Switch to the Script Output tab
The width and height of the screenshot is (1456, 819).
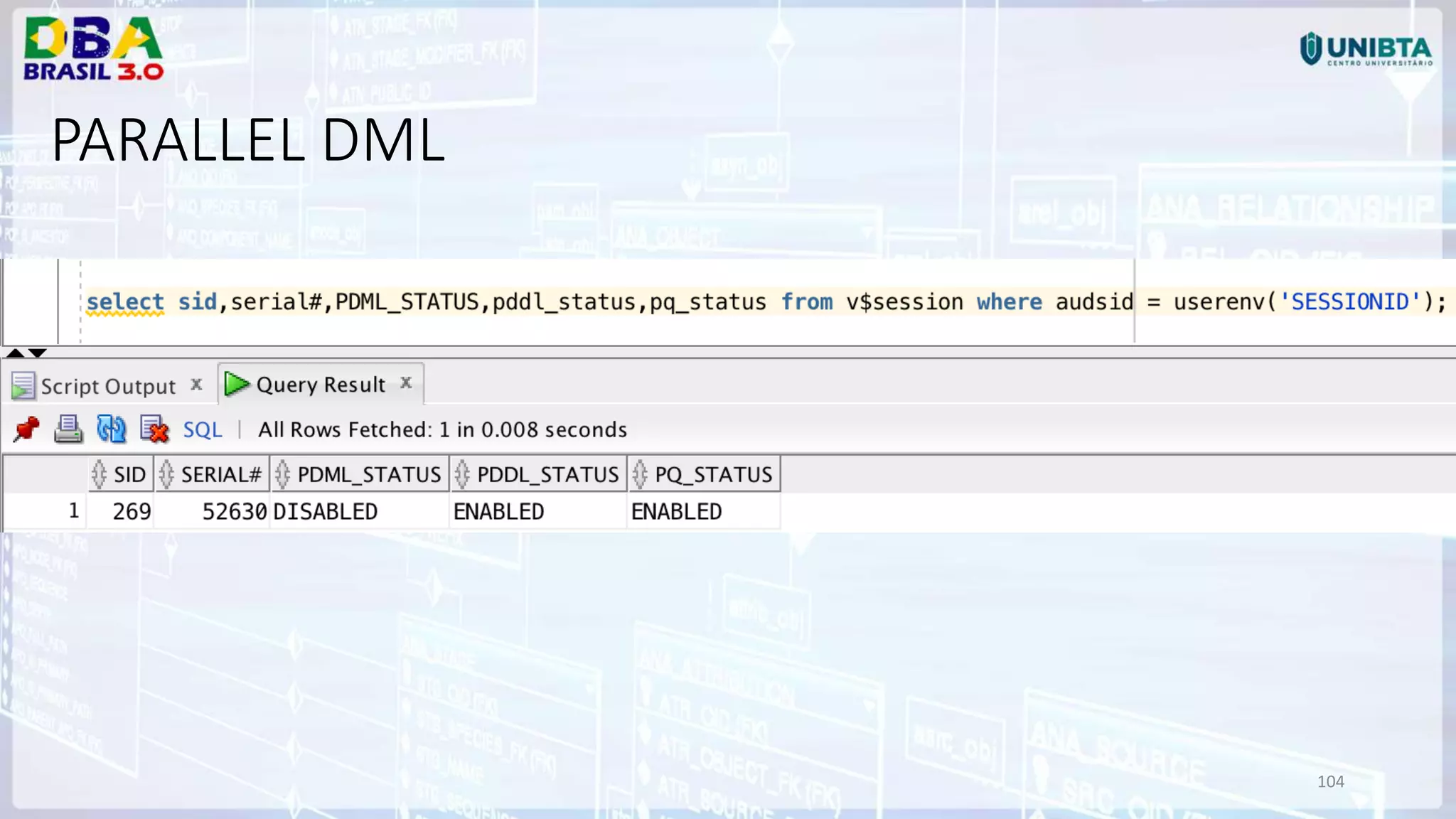tap(107, 386)
